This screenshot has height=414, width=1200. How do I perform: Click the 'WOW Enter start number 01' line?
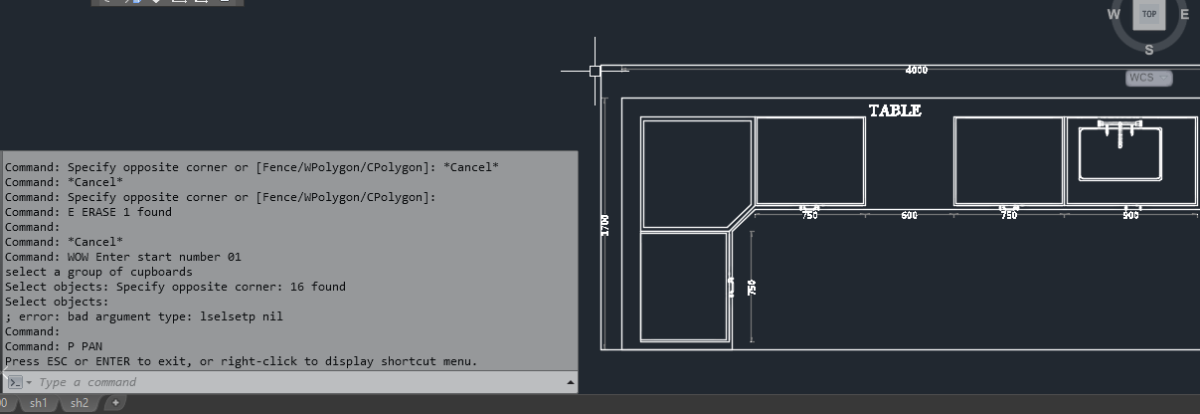pyautogui.click(x=123, y=257)
